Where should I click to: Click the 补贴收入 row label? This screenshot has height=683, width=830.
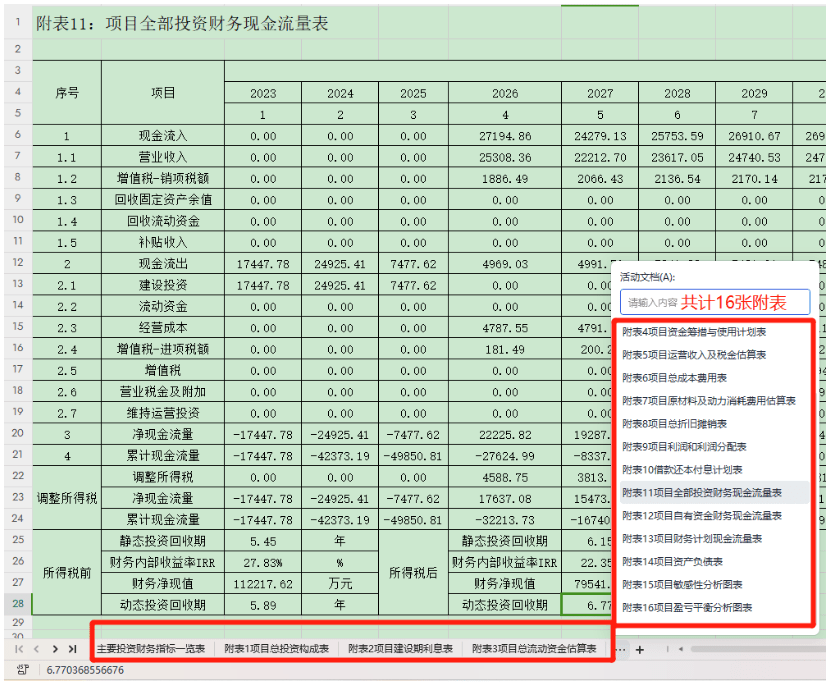coord(163,242)
